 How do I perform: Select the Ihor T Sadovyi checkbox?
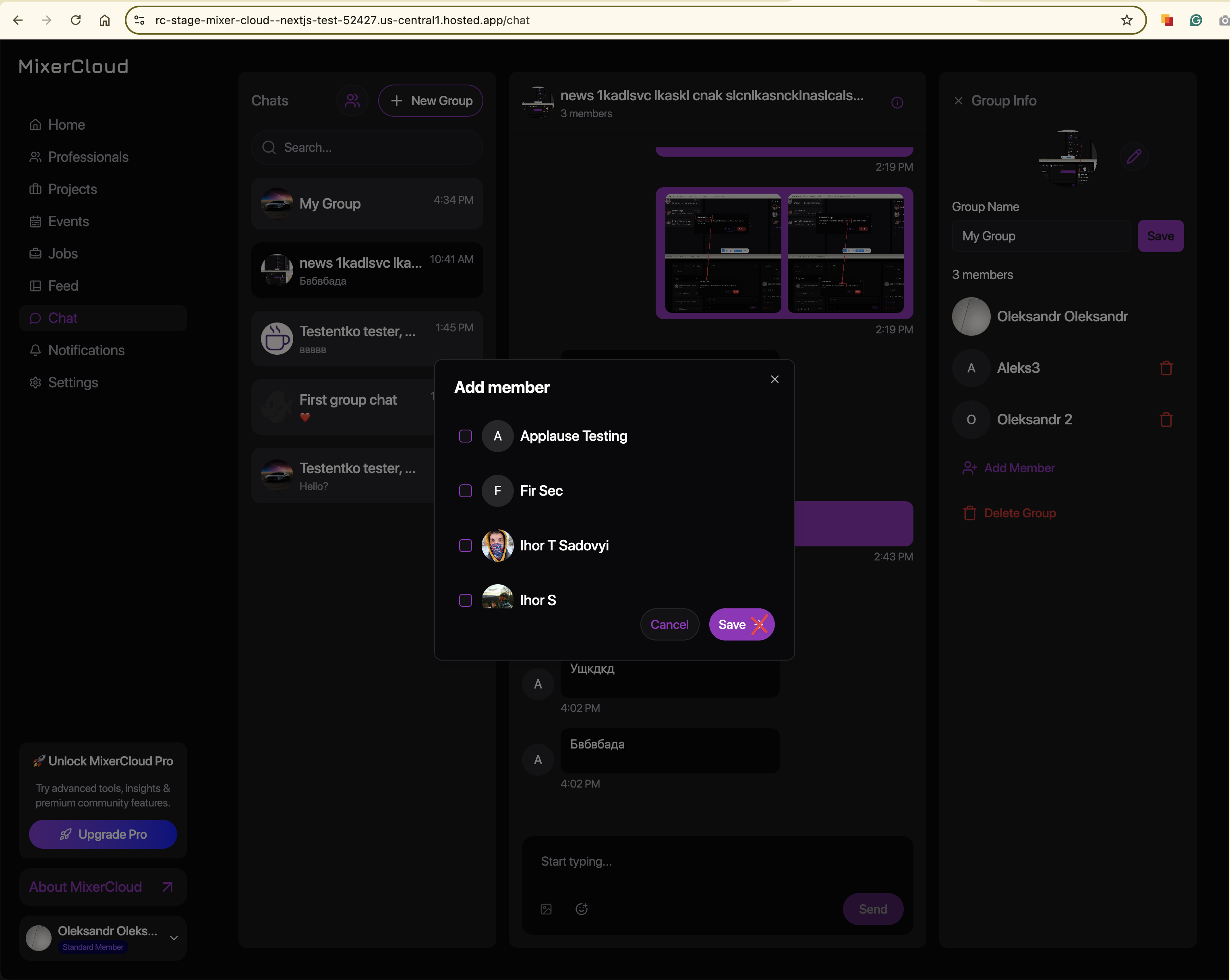(x=466, y=546)
